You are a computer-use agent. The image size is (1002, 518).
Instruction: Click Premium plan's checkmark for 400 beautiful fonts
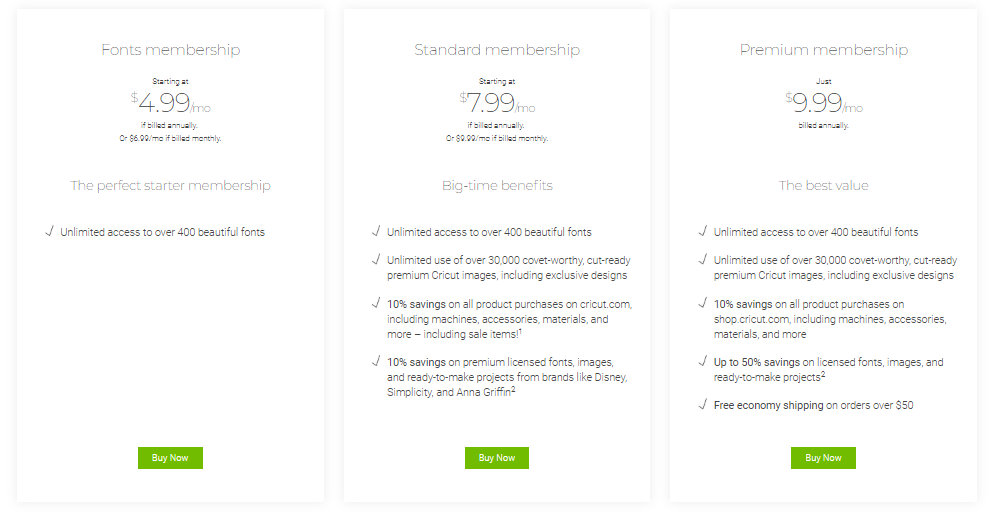[x=702, y=231]
